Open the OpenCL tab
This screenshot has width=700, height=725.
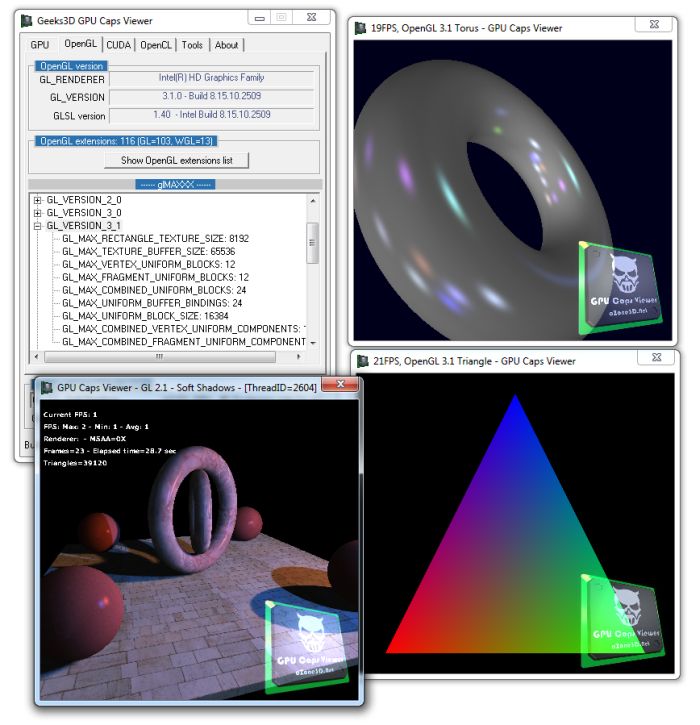tap(156, 45)
